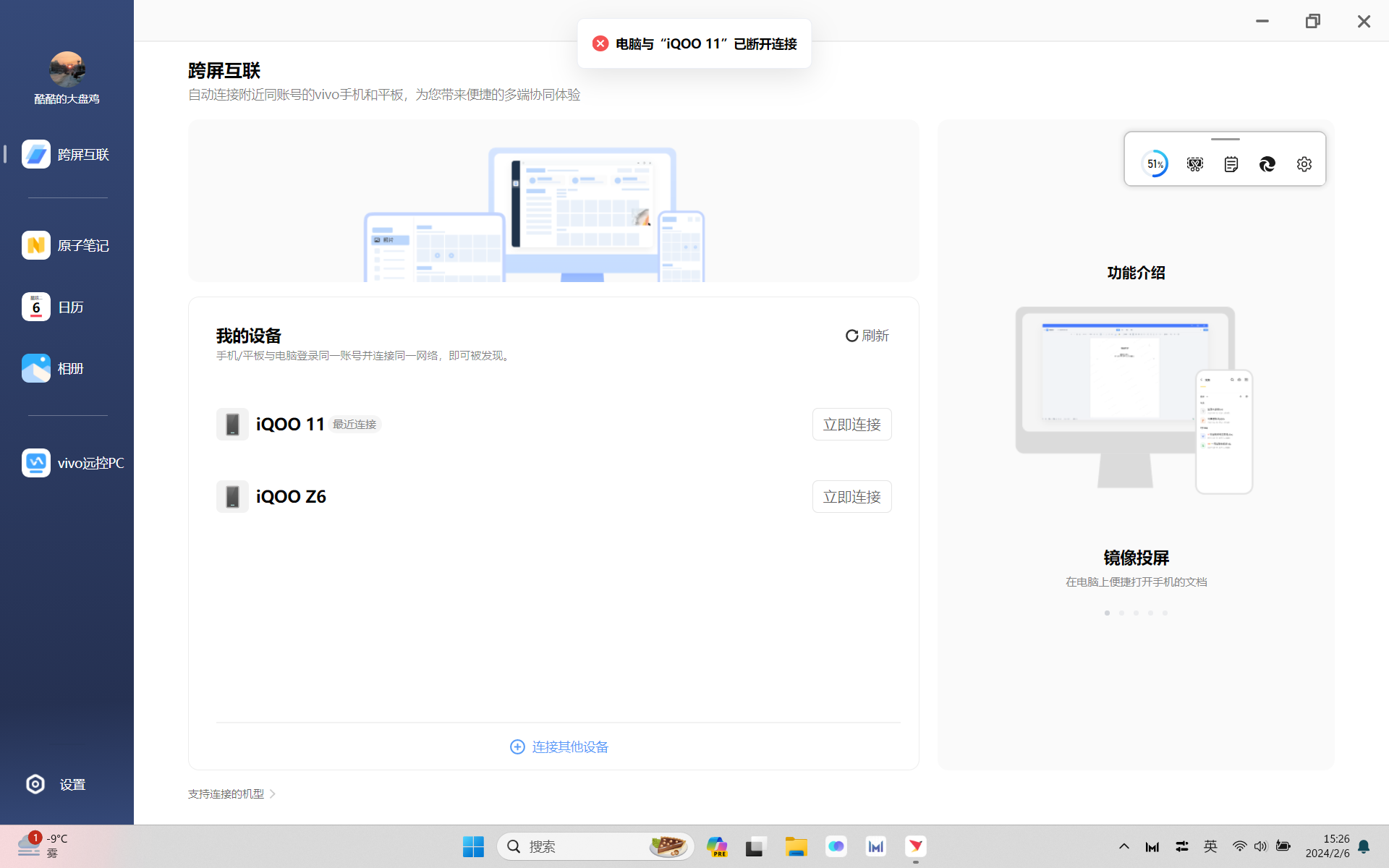Expand the hidden tray icons chevron

1123,846
